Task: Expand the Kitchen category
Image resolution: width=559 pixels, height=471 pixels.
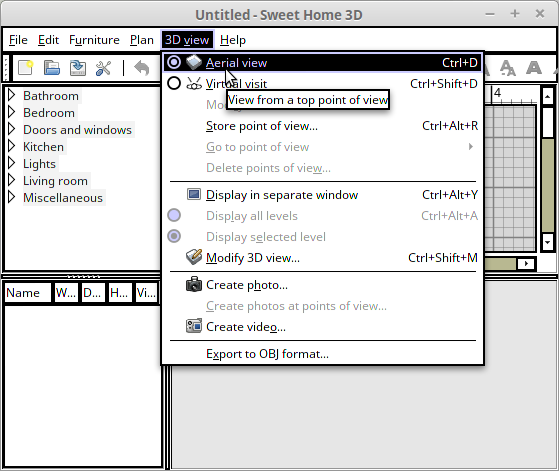Action: 11,146
